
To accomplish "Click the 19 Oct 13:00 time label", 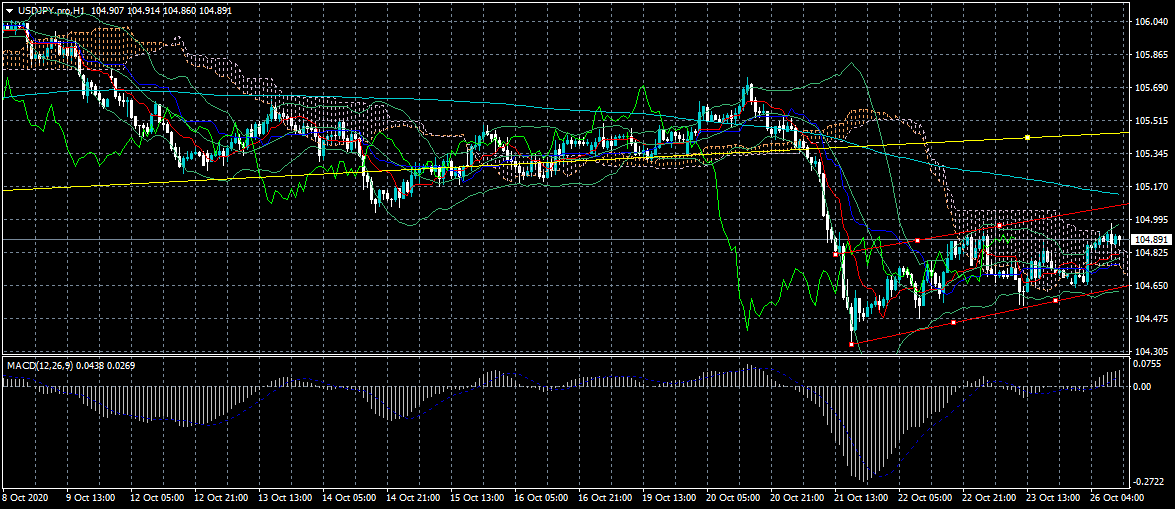I will (670, 498).
